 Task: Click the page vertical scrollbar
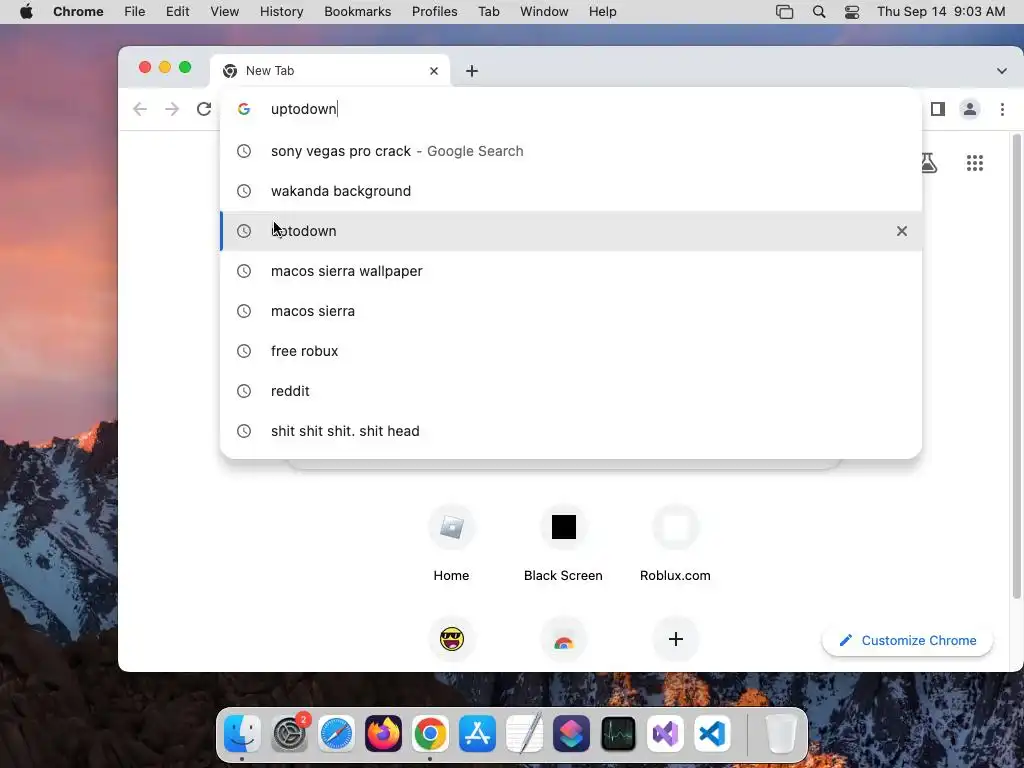coord(1016,366)
